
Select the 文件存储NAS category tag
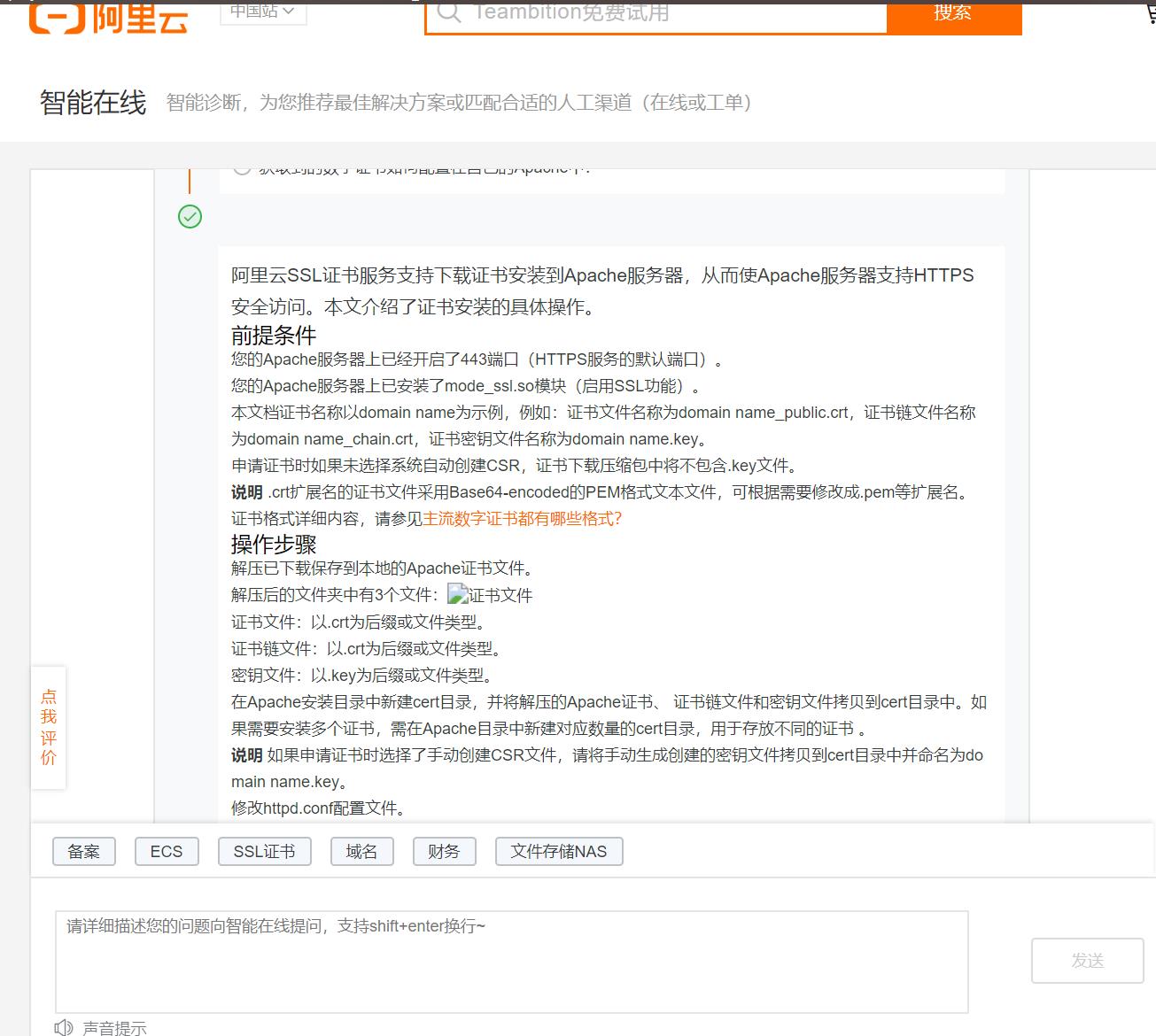(559, 851)
